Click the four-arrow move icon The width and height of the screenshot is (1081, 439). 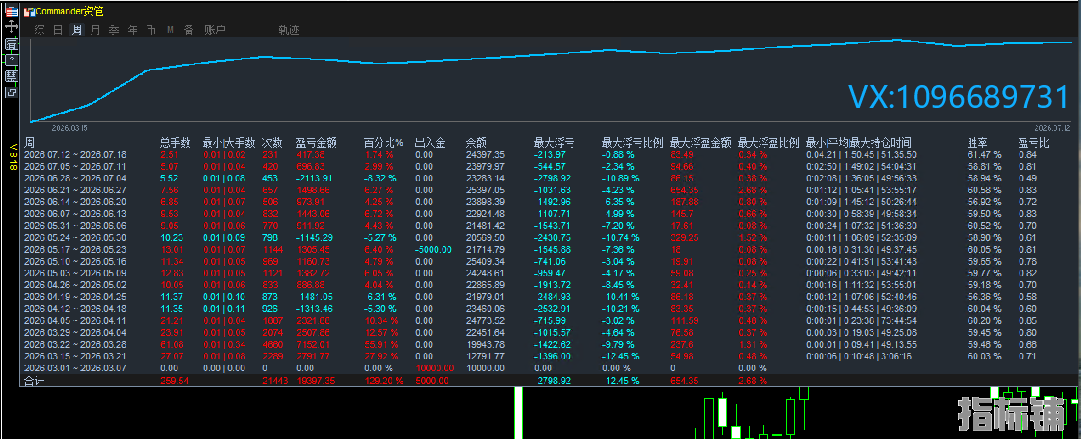[x=10, y=26]
